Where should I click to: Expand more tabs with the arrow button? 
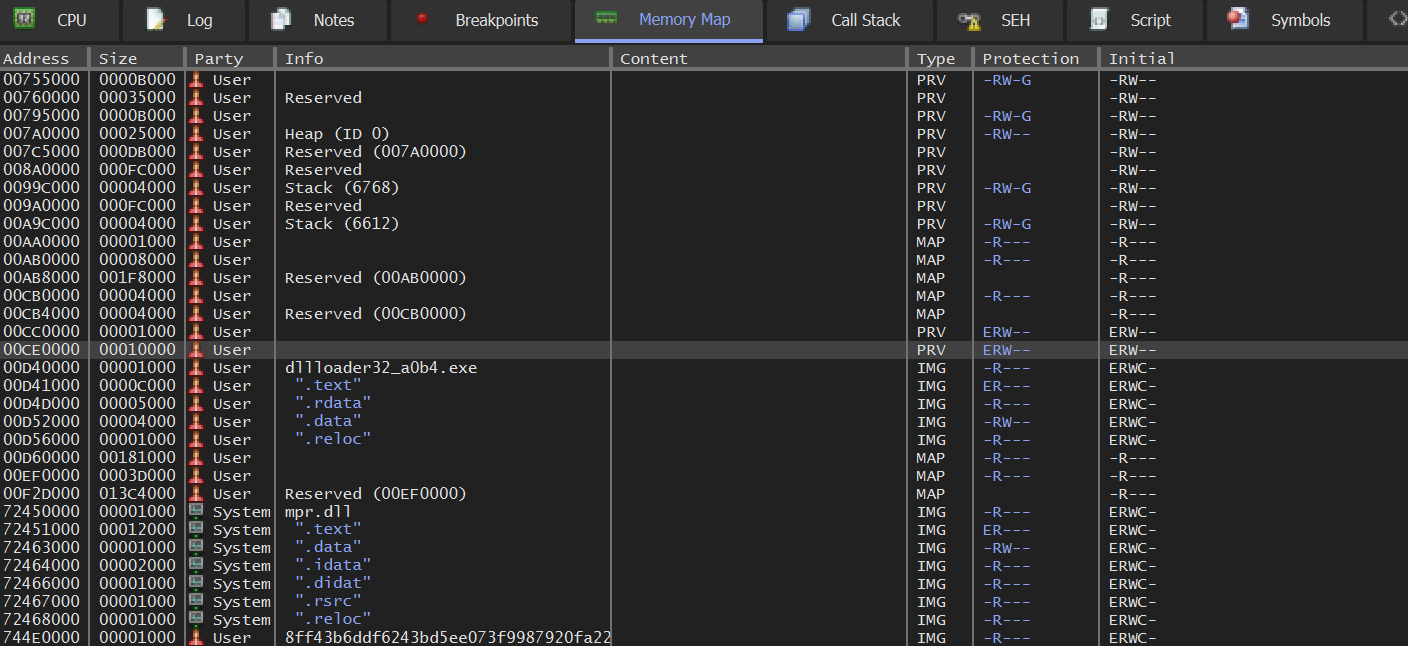point(1397,19)
